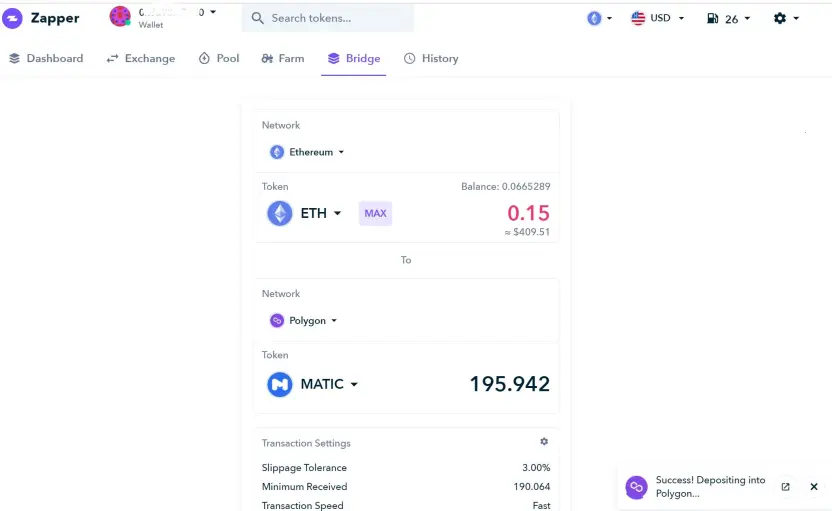Click the MATIC token logo icon
This screenshot has width=832, height=511.
point(280,384)
